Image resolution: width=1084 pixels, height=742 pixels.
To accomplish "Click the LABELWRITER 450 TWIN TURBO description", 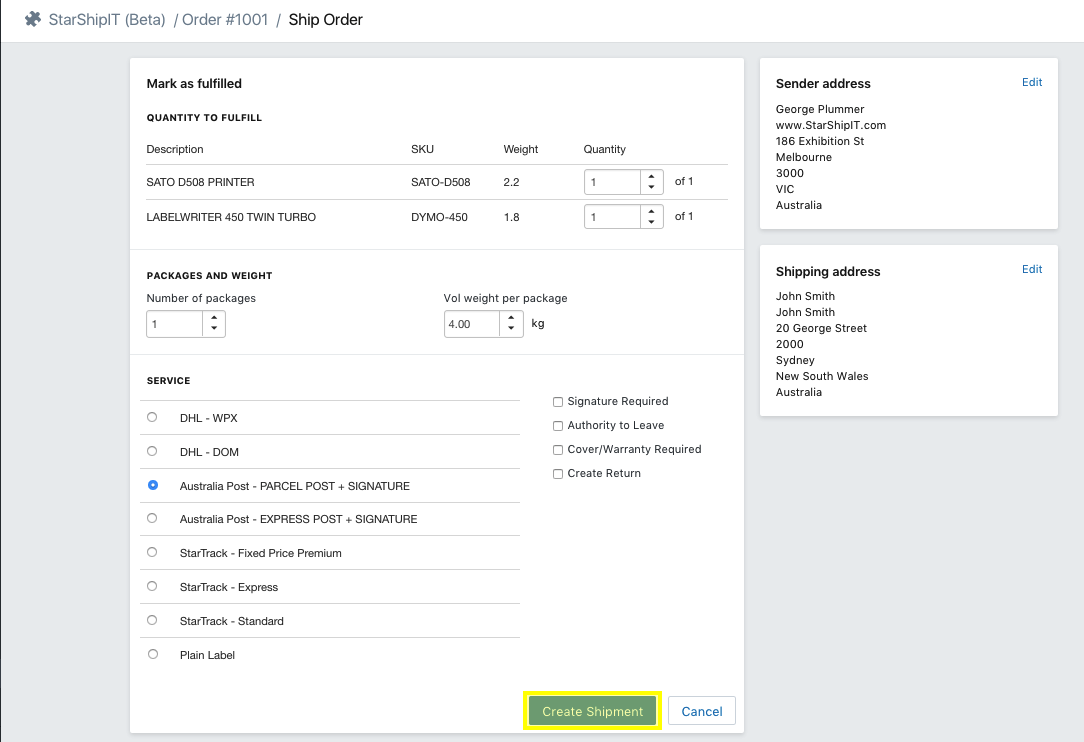I will pos(231,217).
